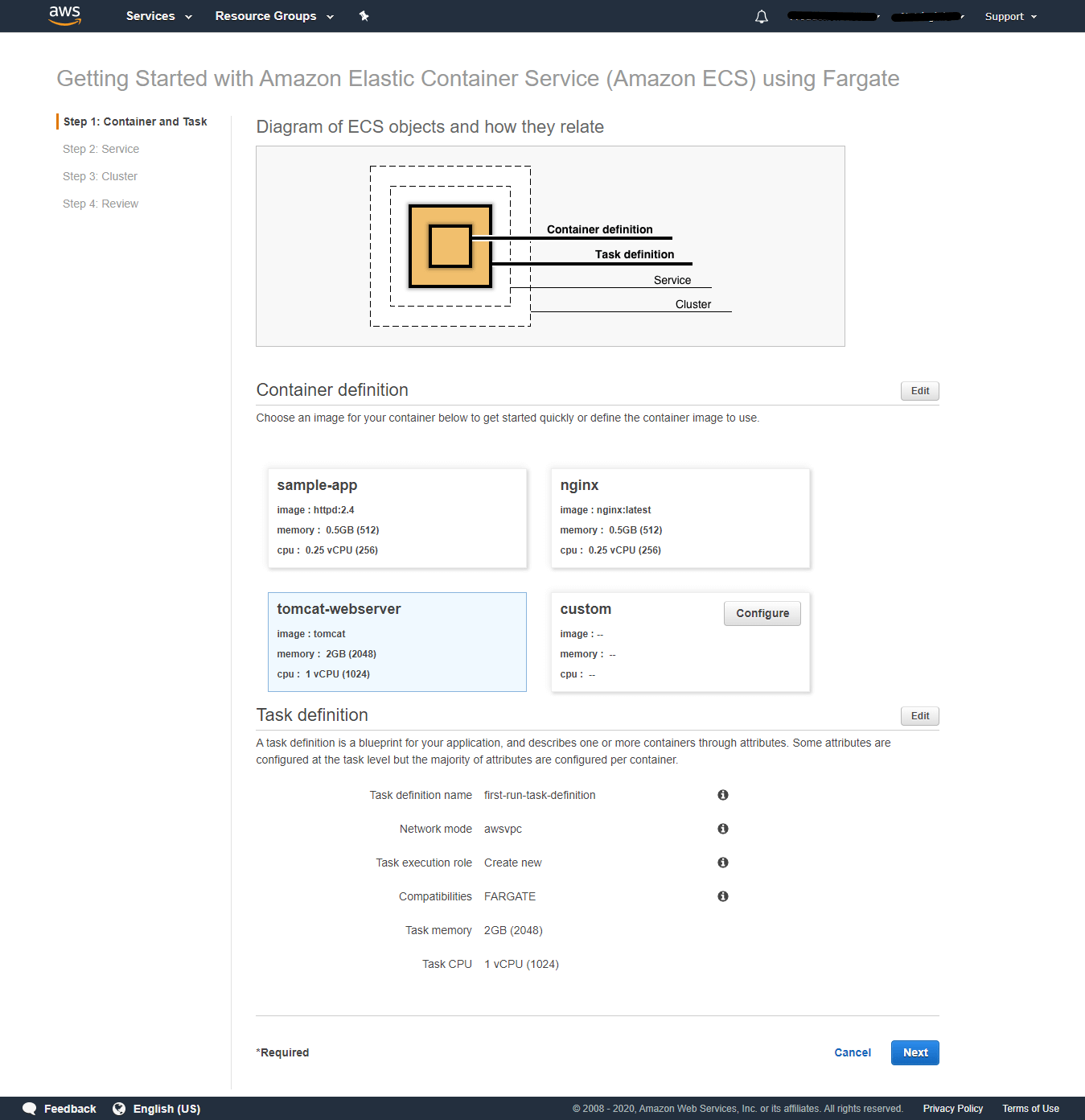Click image : nginx:latest text

coord(606,510)
